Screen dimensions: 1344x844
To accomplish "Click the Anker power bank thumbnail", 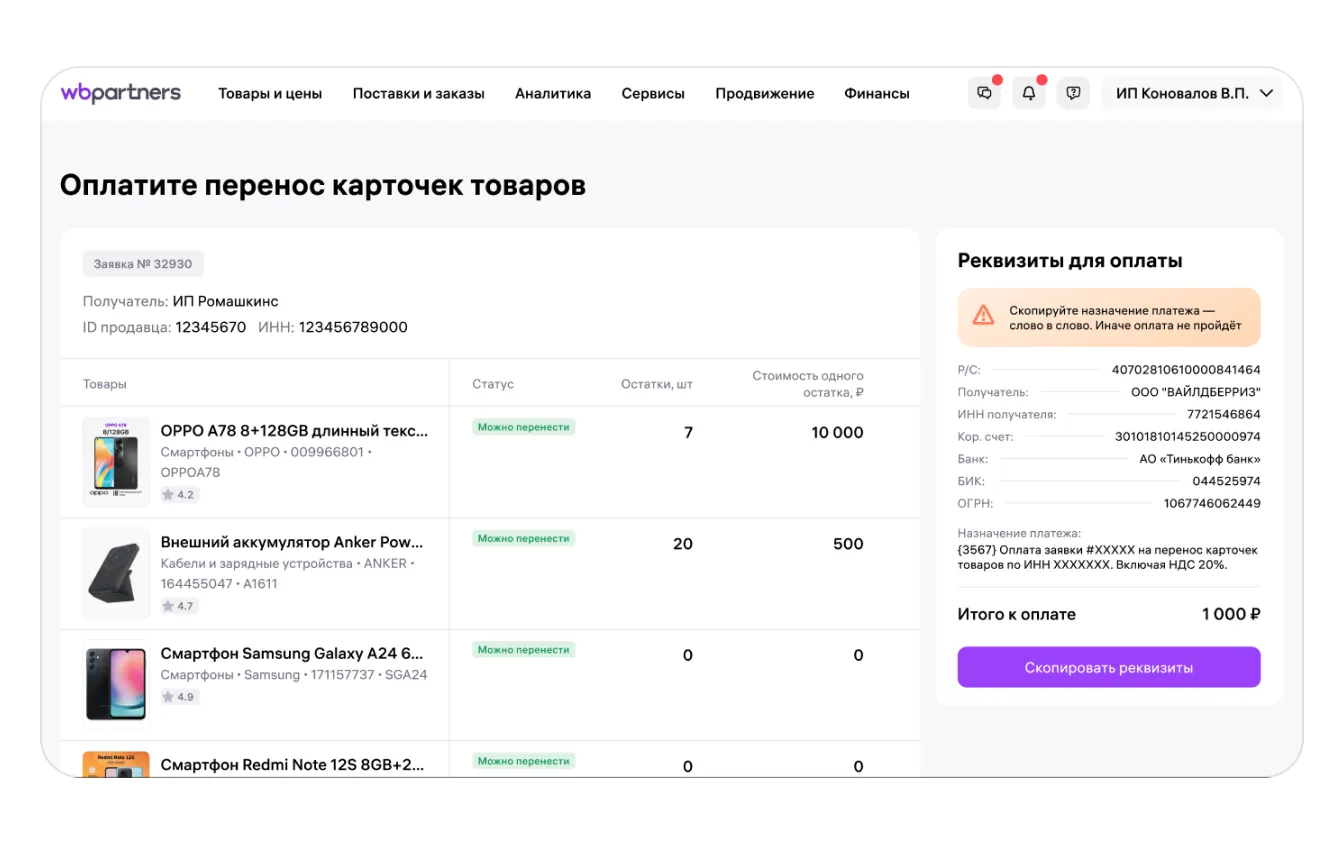I will [116, 574].
